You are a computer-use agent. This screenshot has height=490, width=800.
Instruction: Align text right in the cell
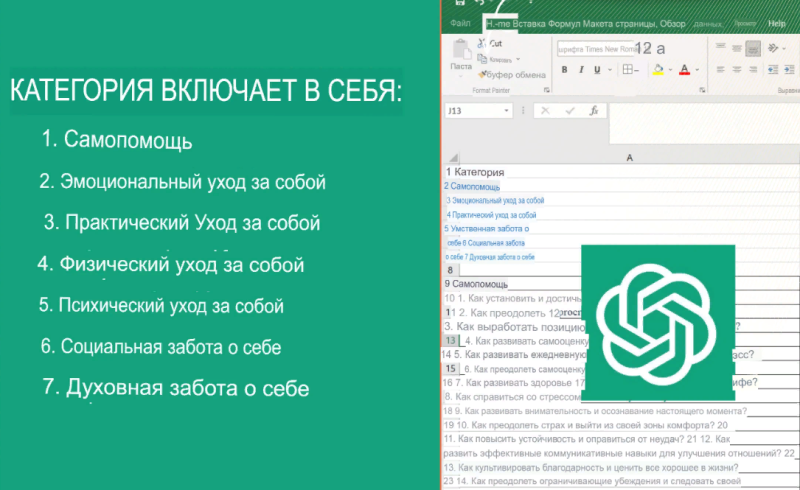point(753,69)
